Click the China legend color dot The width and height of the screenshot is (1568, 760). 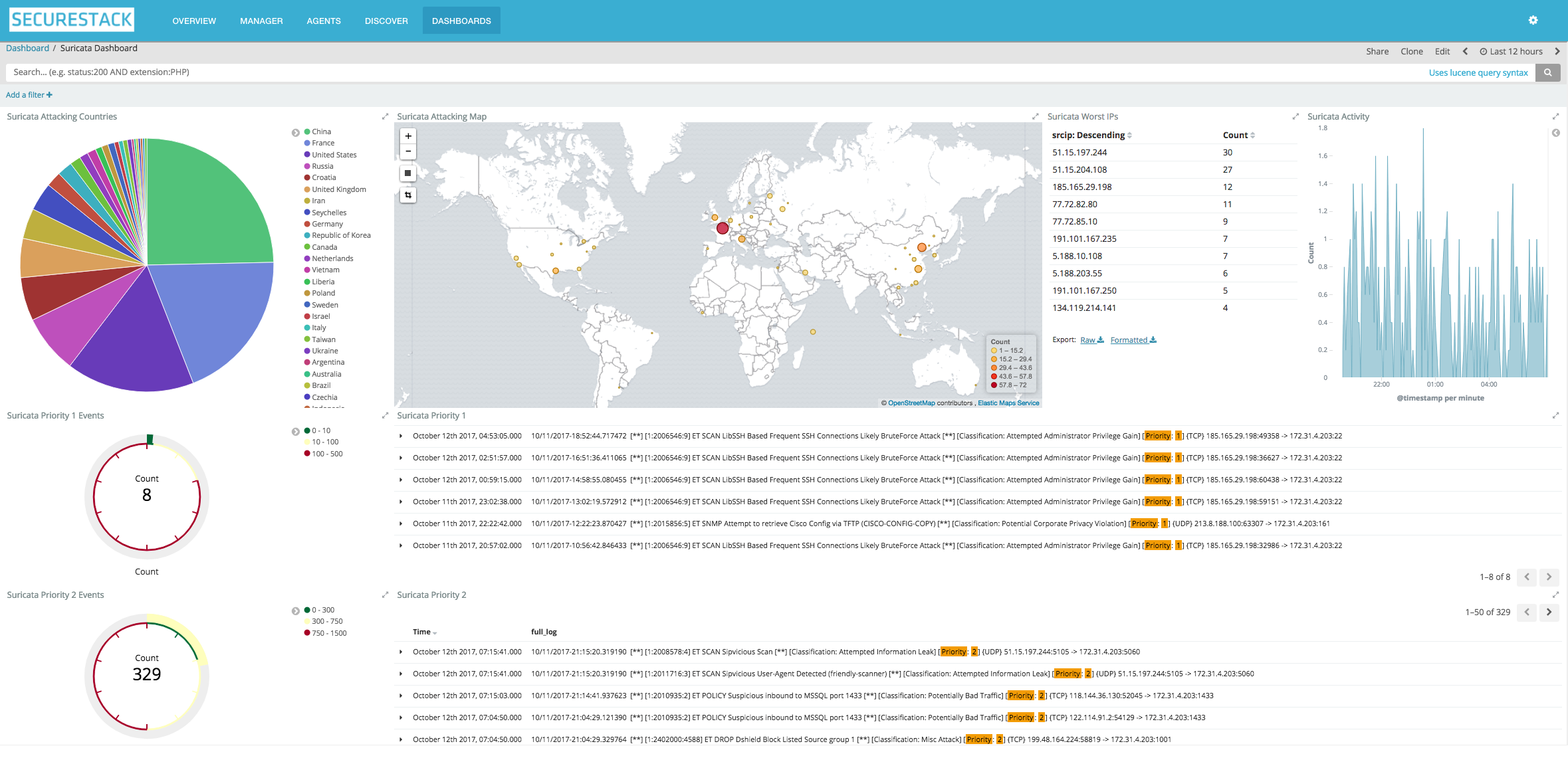point(307,132)
